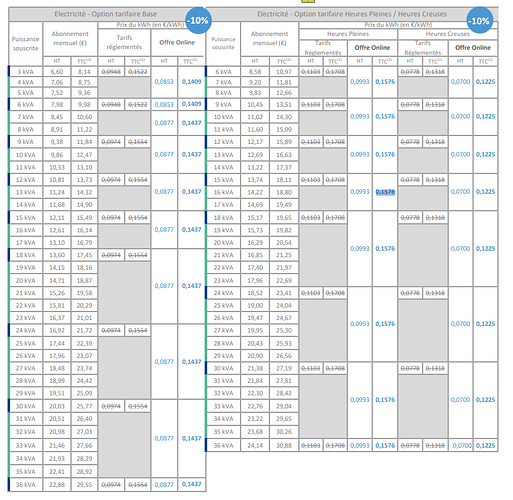
Task: Select the 'Offre Online' header in the Base table
Action: click(177, 42)
